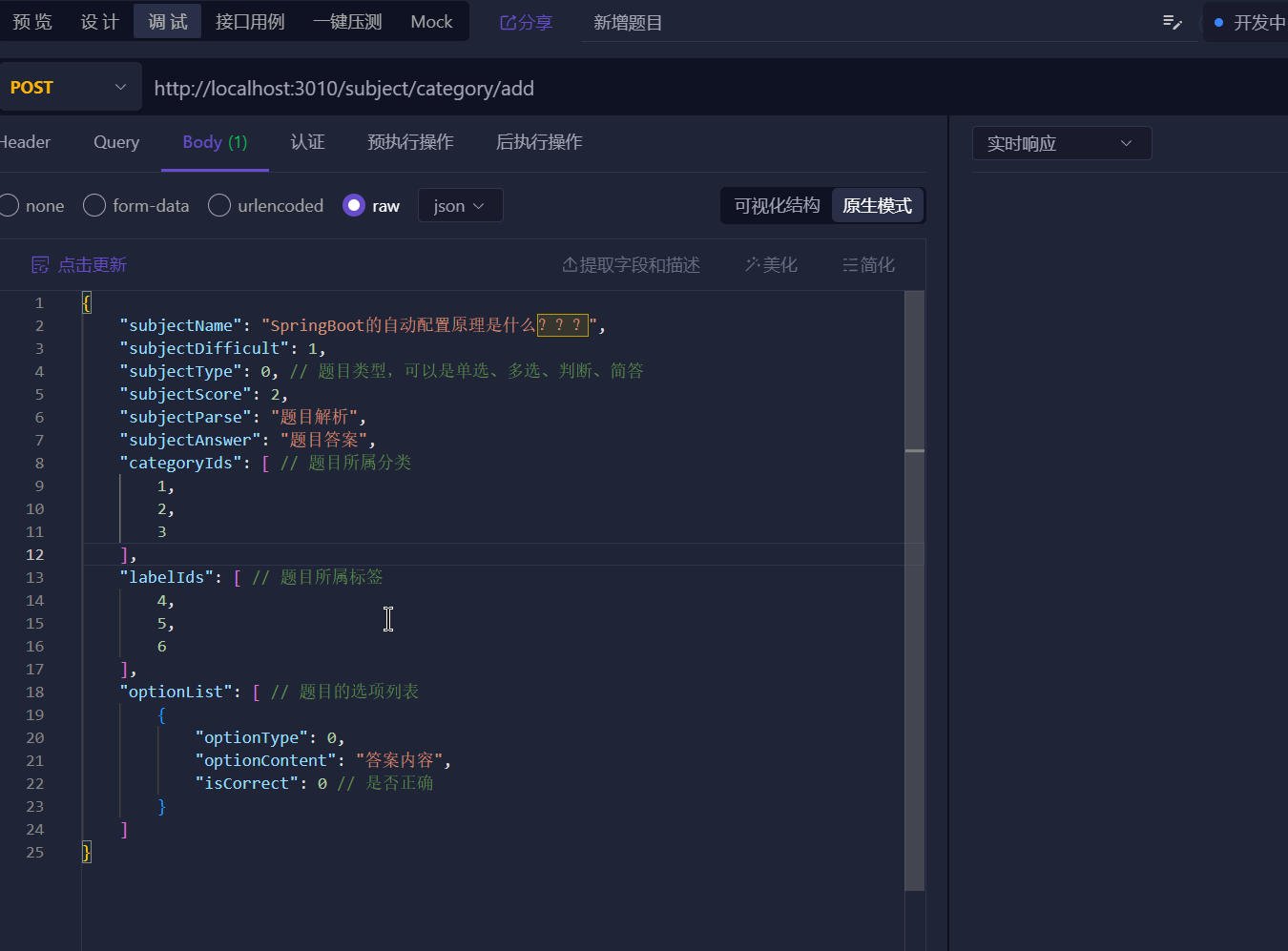Open the 预览 tab
The width and height of the screenshot is (1288, 951).
coord(32,22)
